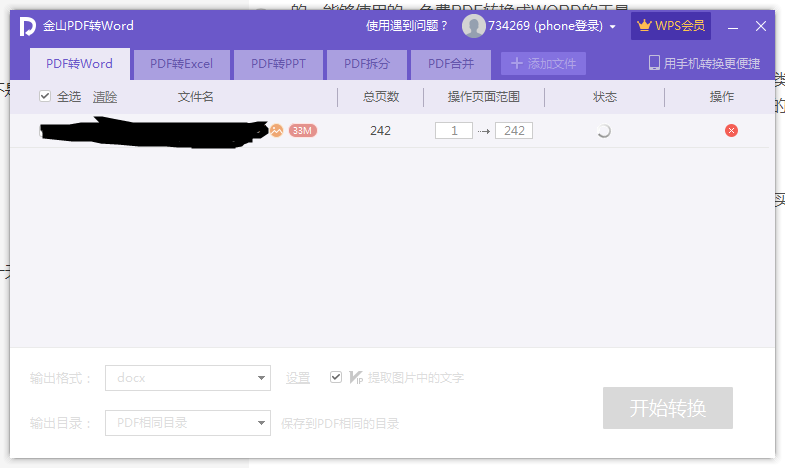Click the 操作页面范围 column header
The image size is (785, 468).
pos(484,97)
